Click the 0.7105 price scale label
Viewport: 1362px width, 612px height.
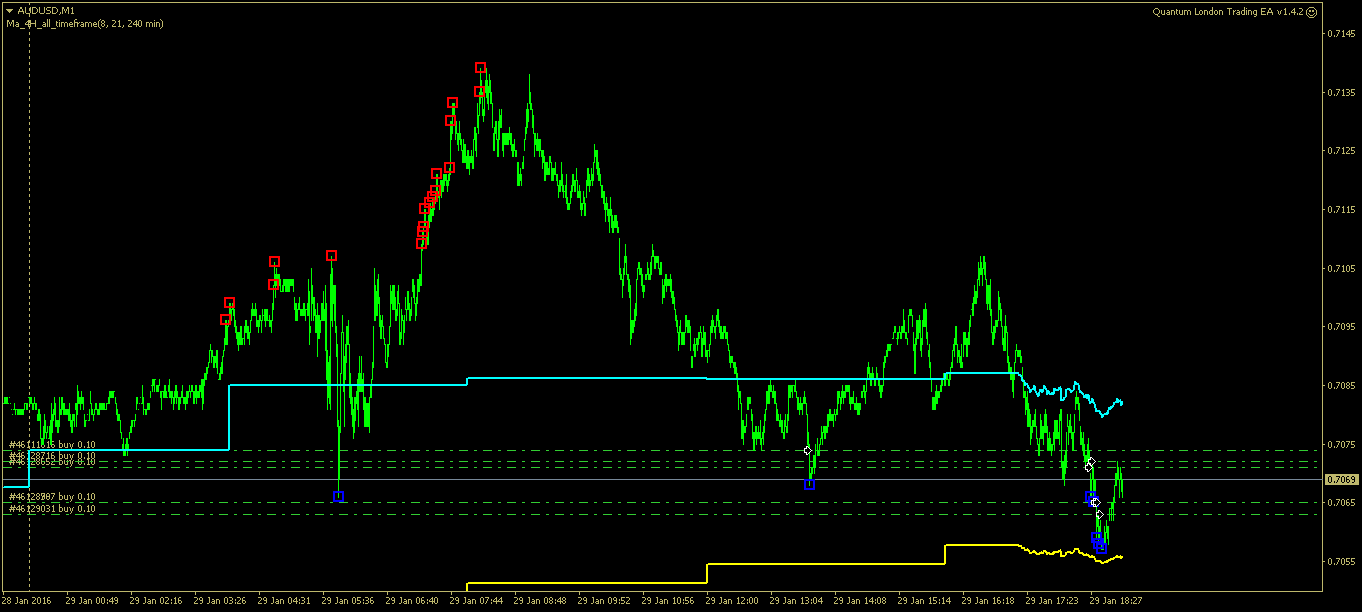[1341, 268]
